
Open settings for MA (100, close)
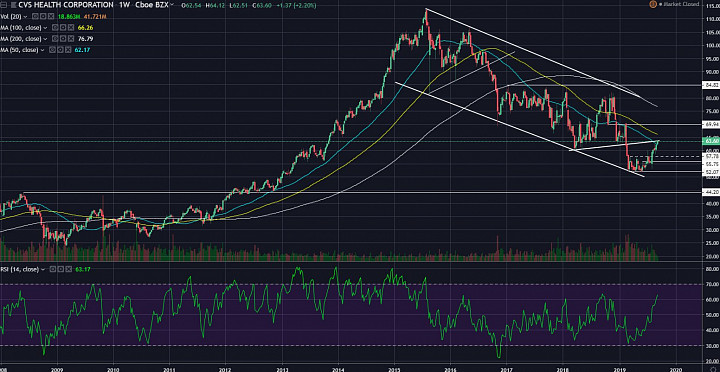(63, 28)
